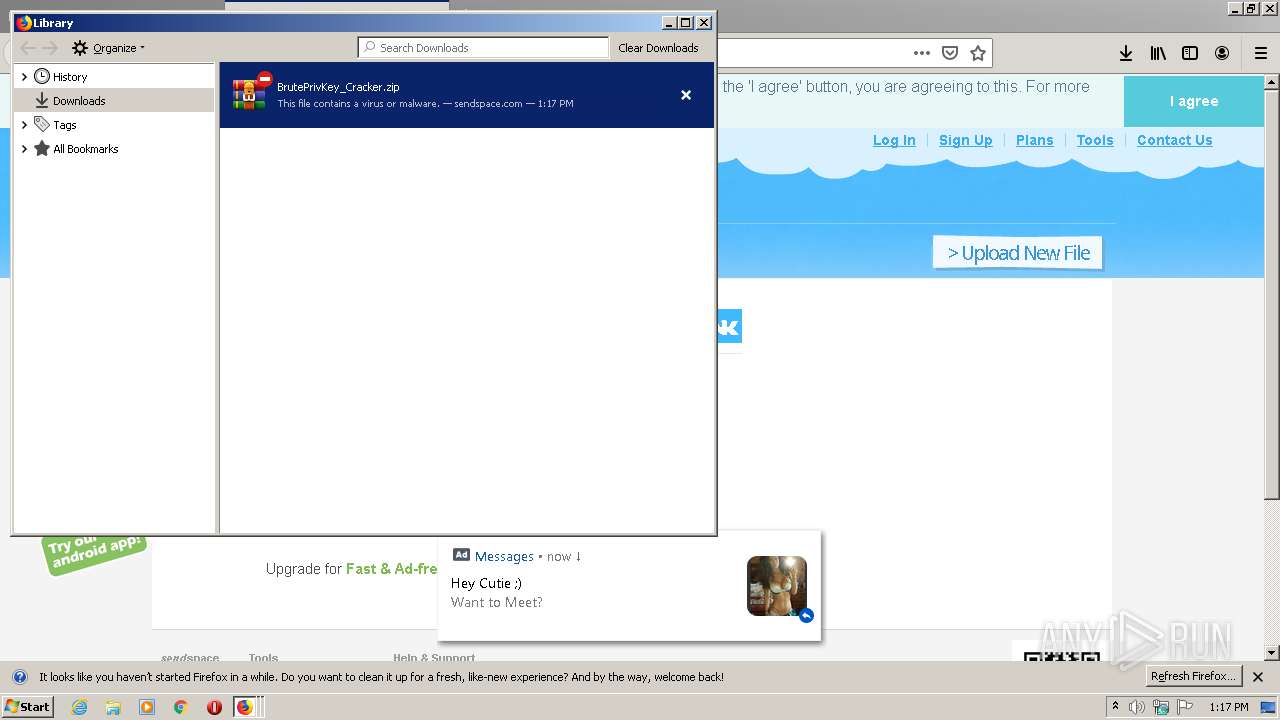
Task: Select History in the sidebar
Action: (69, 77)
